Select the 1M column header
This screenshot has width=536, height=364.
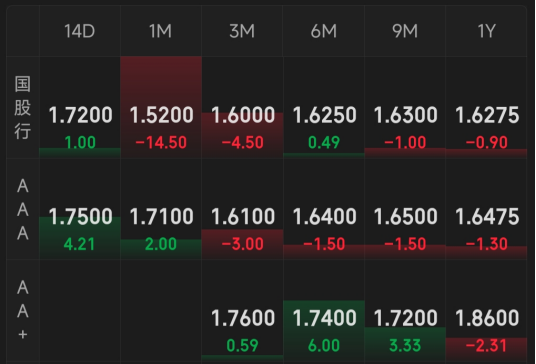pyautogui.click(x=161, y=31)
